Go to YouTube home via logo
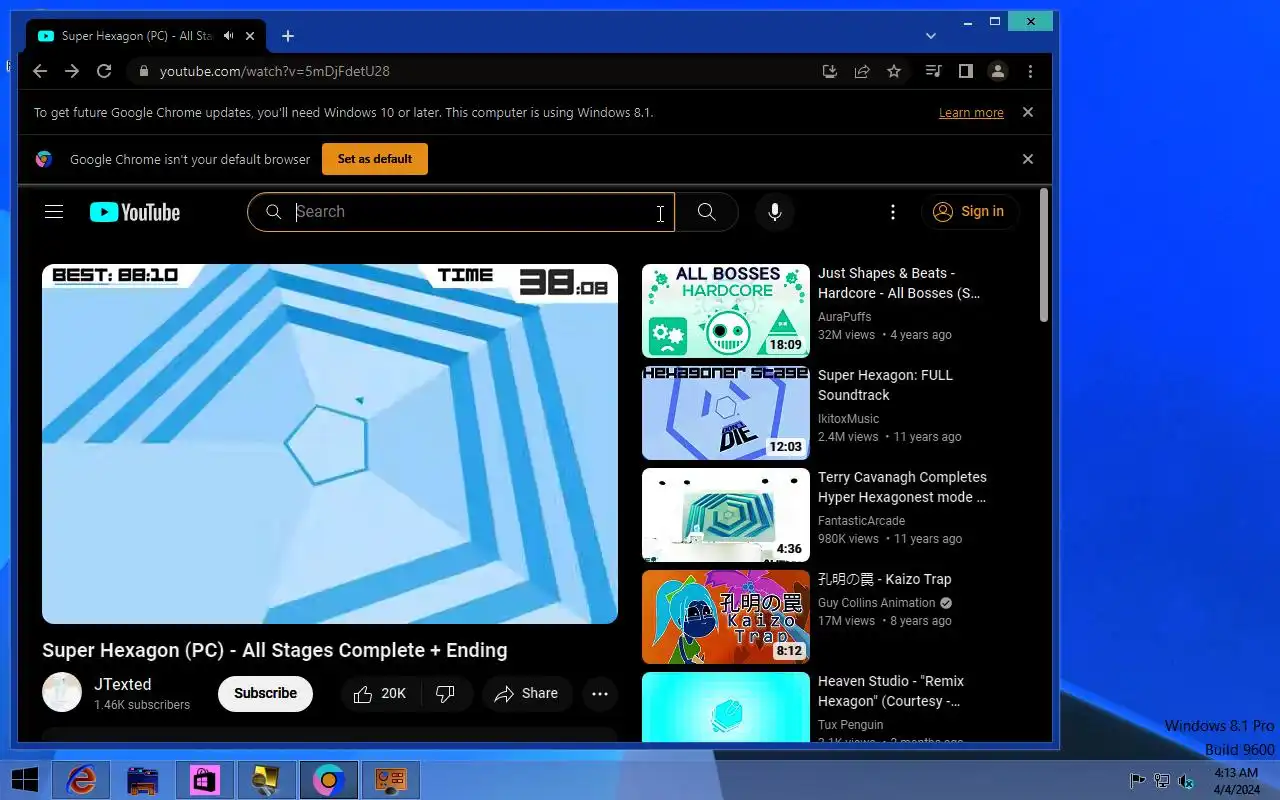Screen dimensions: 1280x800 135,212
